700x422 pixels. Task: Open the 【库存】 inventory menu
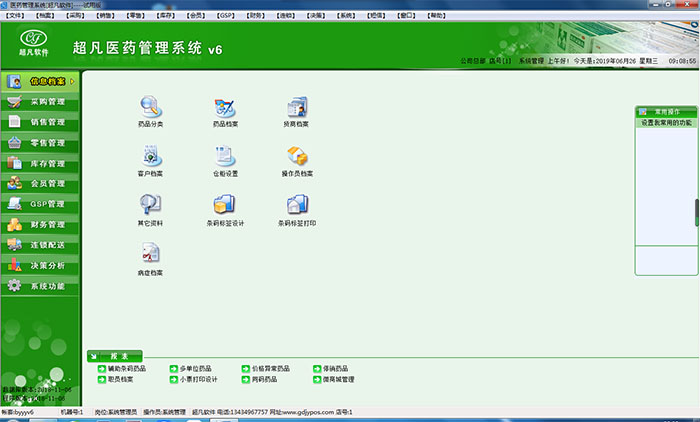click(x=166, y=16)
